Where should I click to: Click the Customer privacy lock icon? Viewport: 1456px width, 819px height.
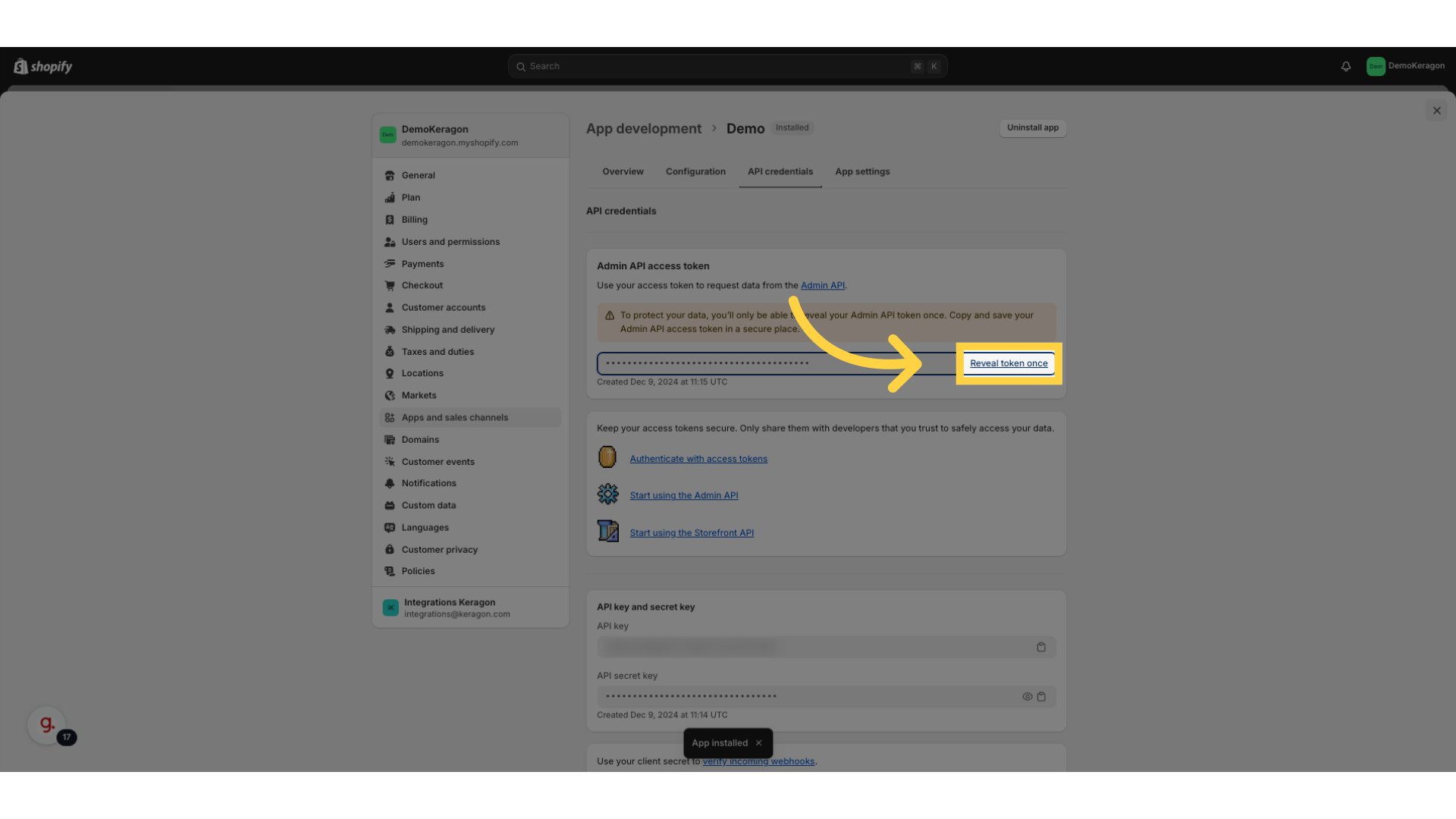coord(390,550)
